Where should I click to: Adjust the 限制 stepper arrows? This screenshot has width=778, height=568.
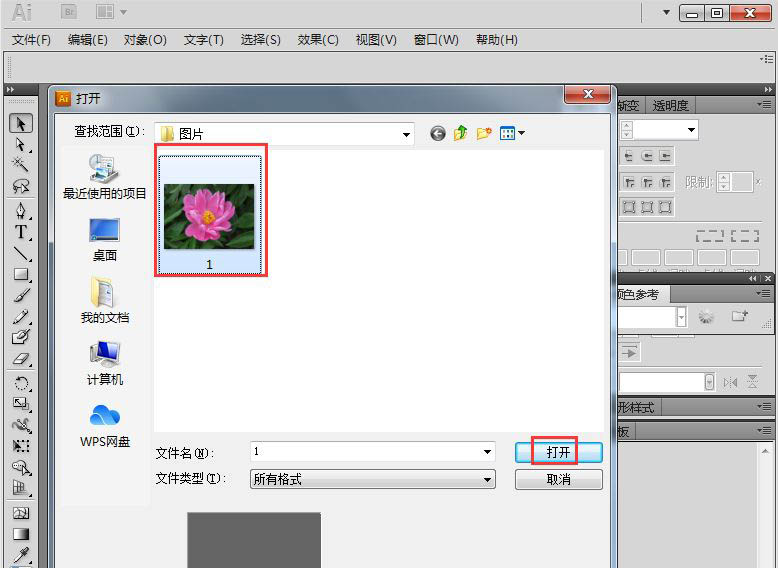[724, 182]
